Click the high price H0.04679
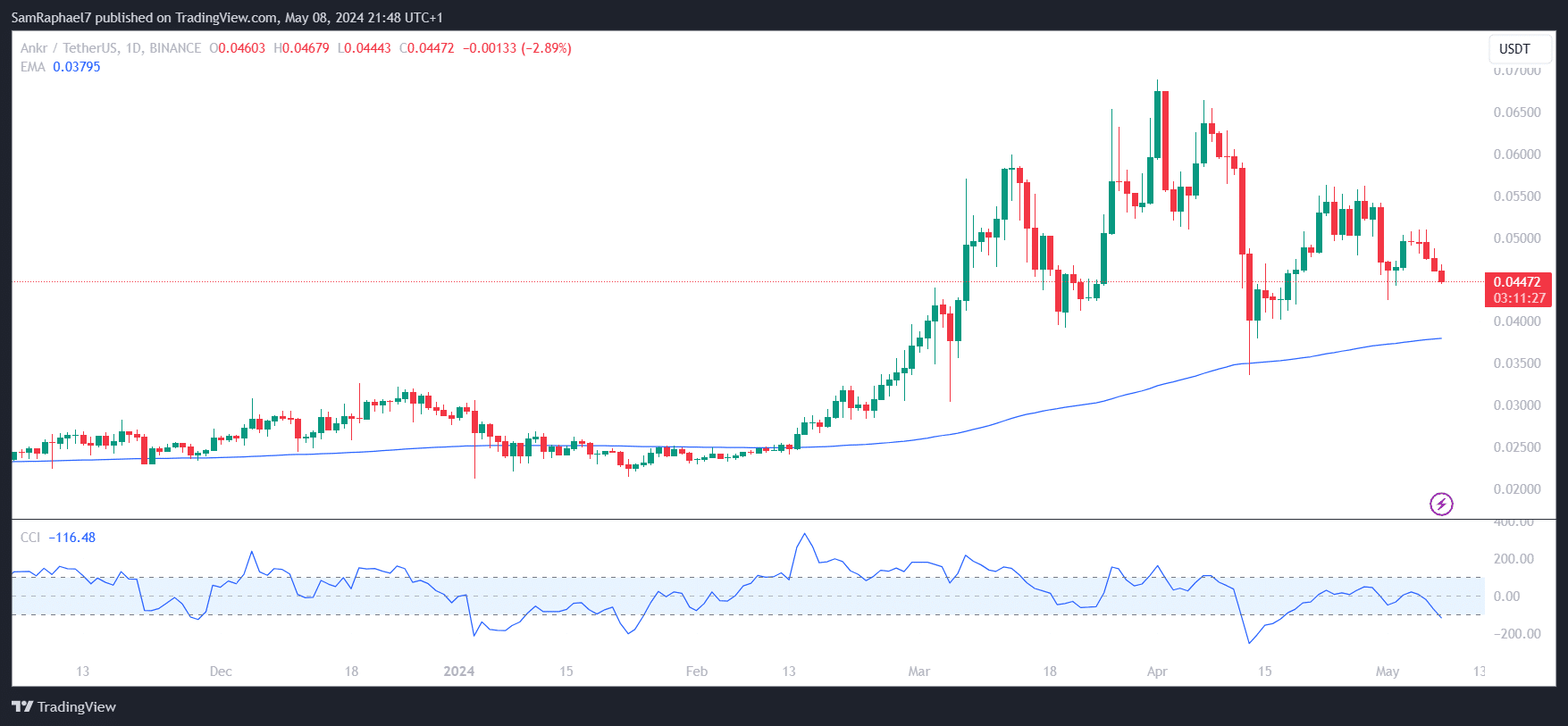 (301, 48)
